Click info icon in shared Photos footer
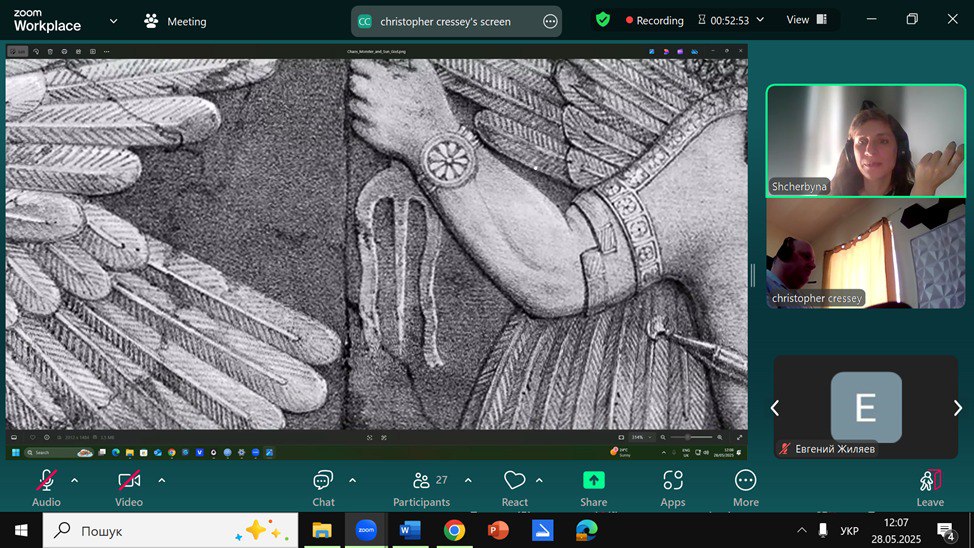Screen dimensions: 974x548 pos(47,437)
